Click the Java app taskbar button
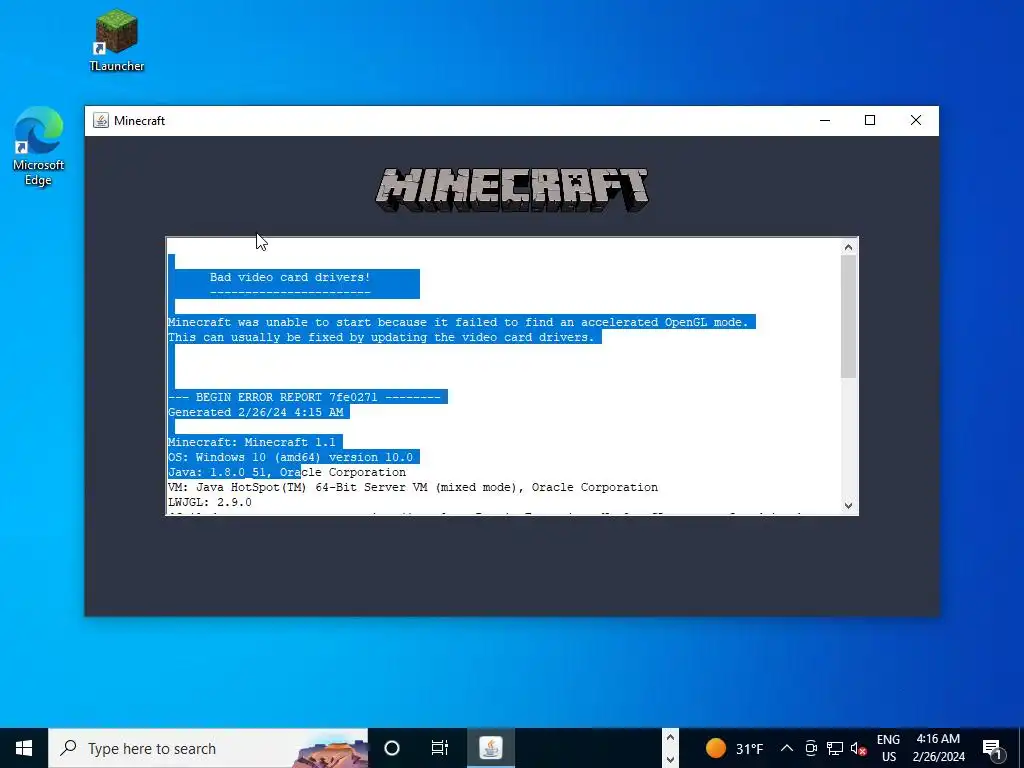 click(x=491, y=748)
